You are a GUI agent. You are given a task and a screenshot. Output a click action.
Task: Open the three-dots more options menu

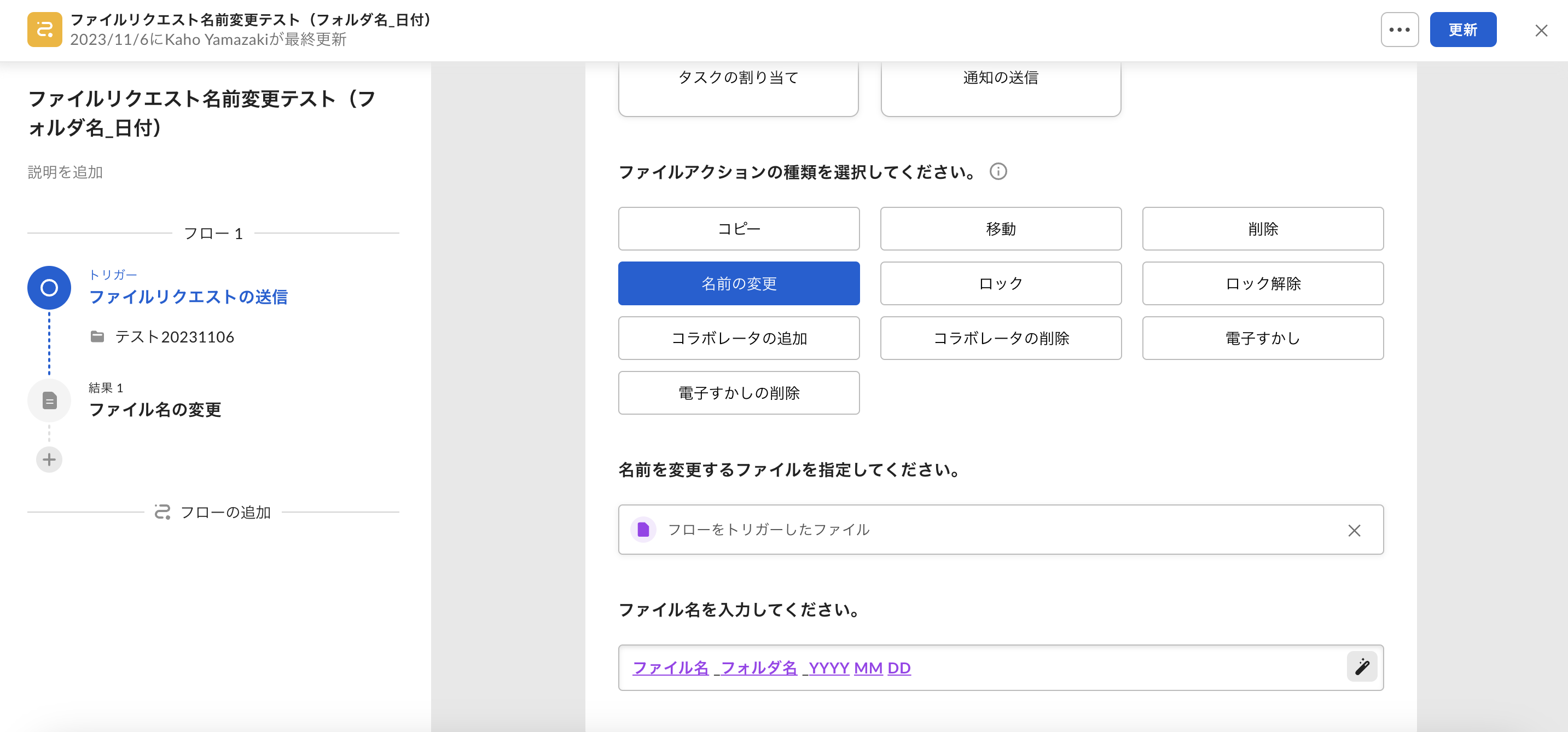[x=1399, y=29]
